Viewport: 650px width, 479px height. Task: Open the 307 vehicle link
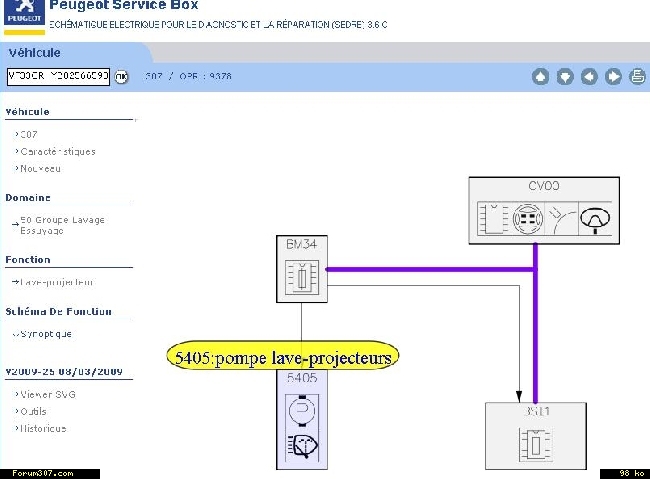pos(29,134)
